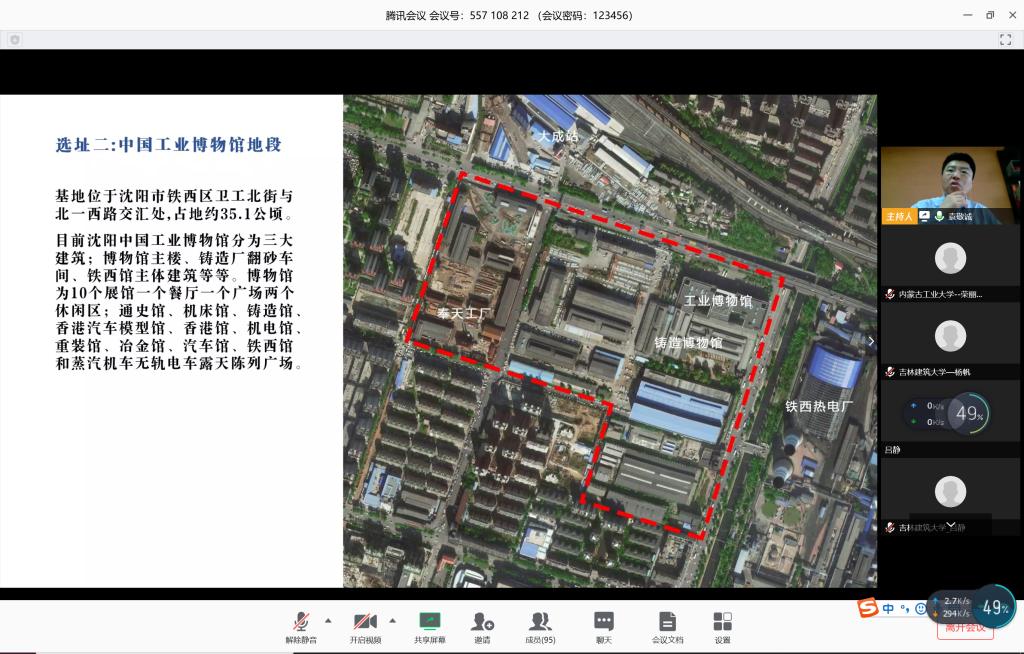Image resolution: width=1024 pixels, height=654 pixels.
Task: Open meeting documents (会议文档)
Action: pos(667,627)
